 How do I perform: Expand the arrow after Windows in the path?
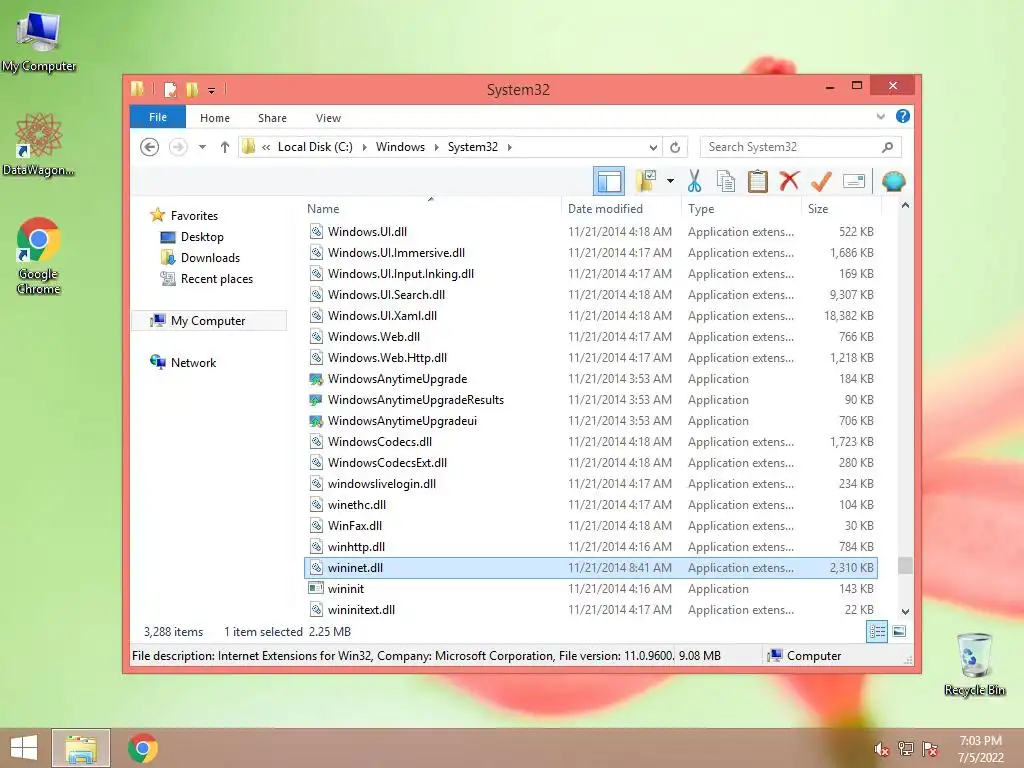click(436, 147)
